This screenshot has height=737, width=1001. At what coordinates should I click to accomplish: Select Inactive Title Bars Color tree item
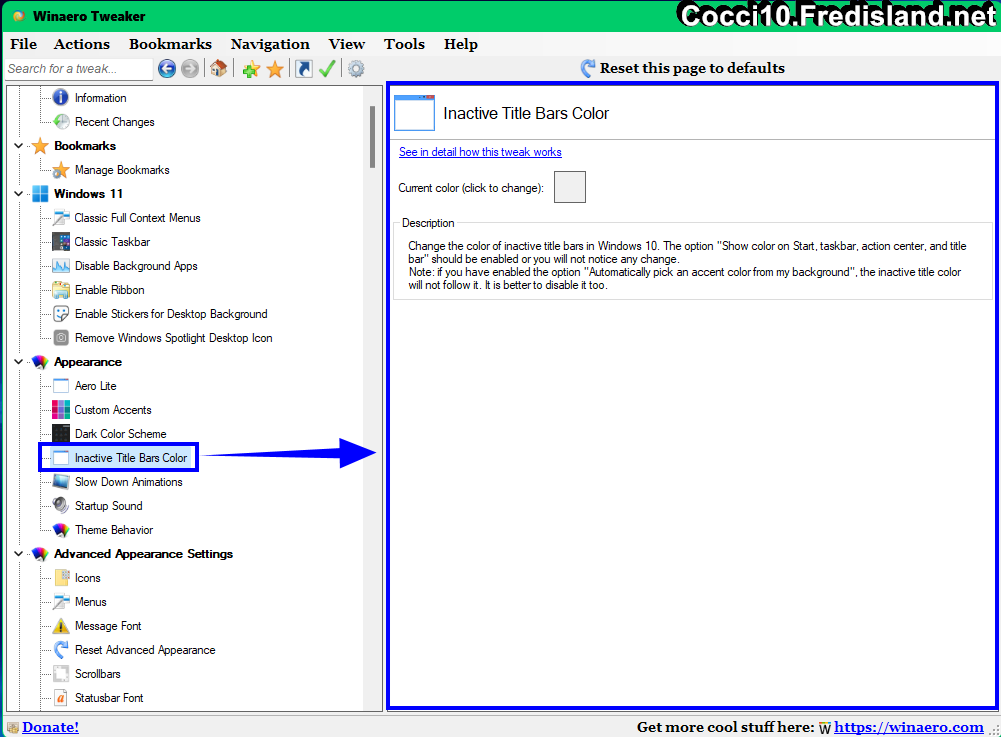pos(131,458)
